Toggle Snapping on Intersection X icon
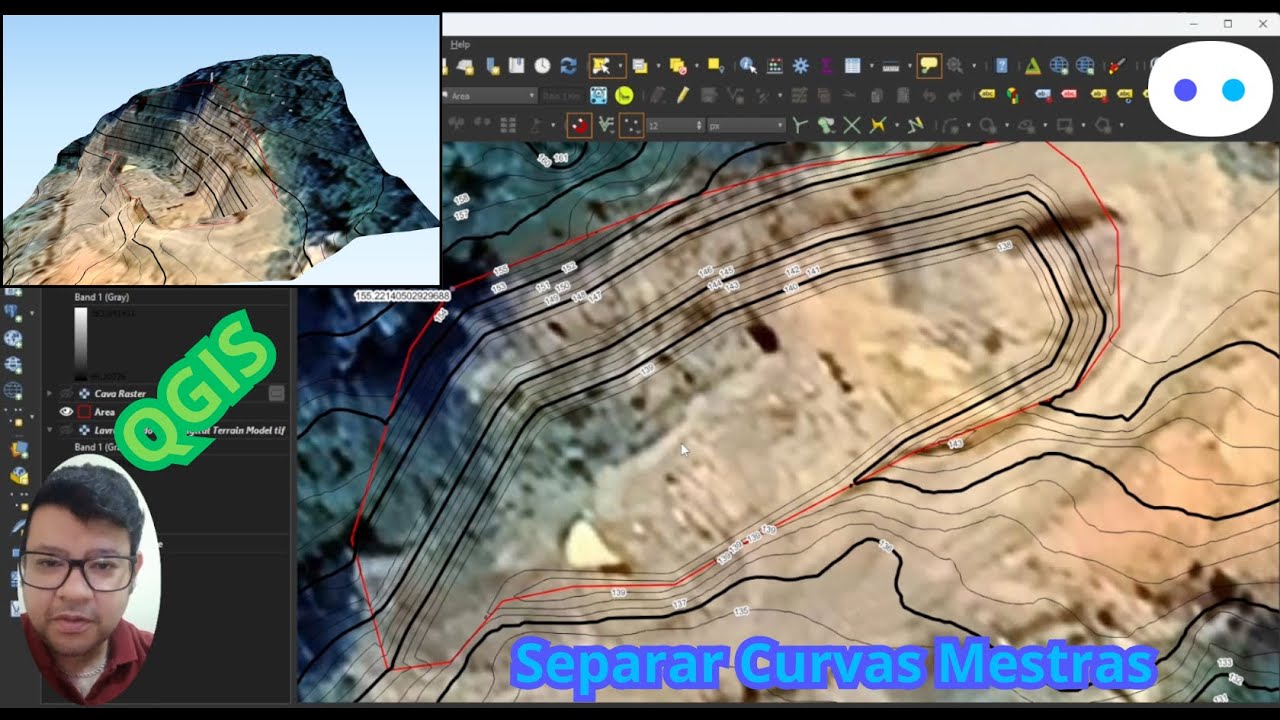This screenshot has width=1280, height=720. tap(851, 125)
